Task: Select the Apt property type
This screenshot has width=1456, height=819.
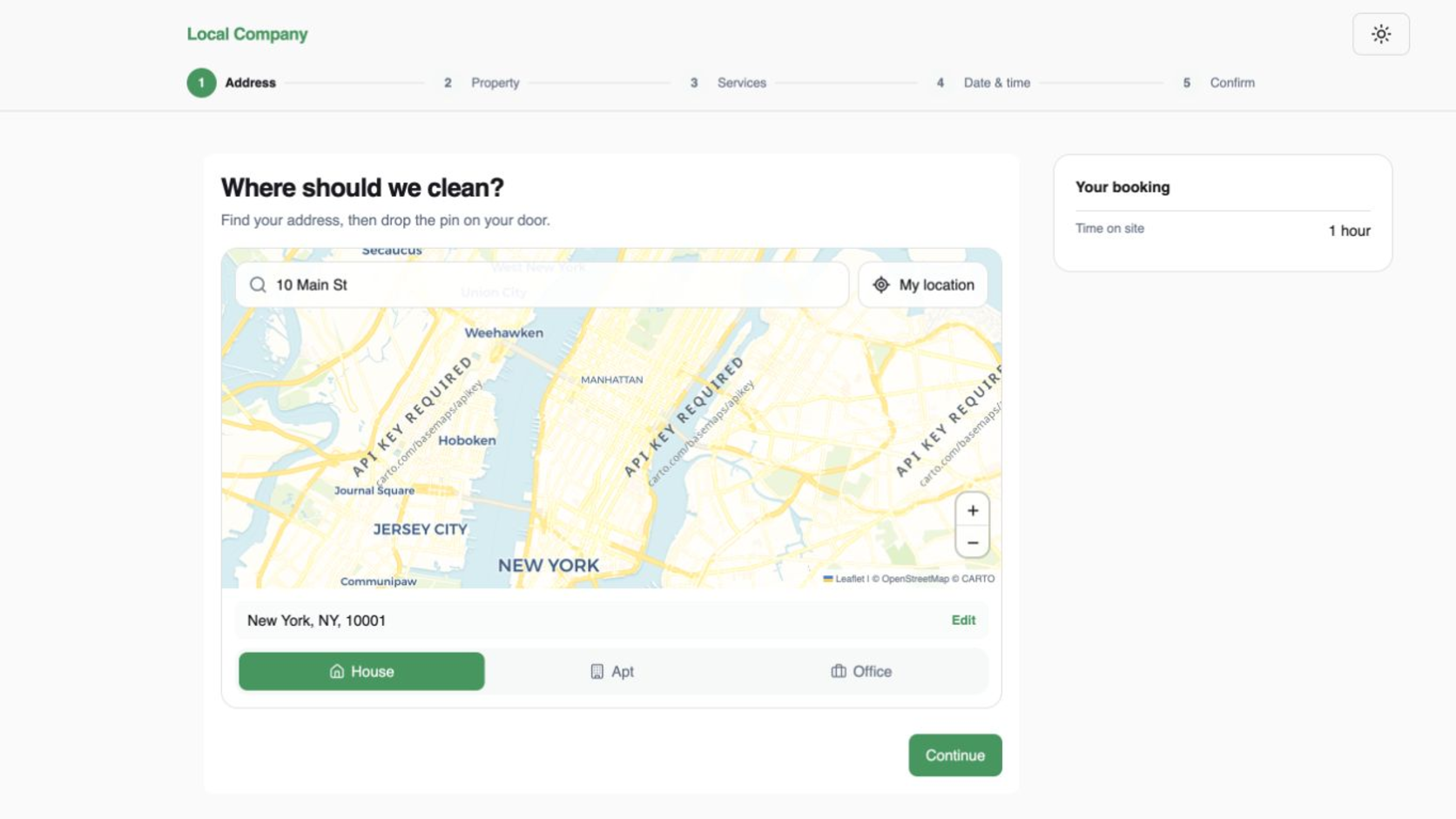Action: pos(611,671)
